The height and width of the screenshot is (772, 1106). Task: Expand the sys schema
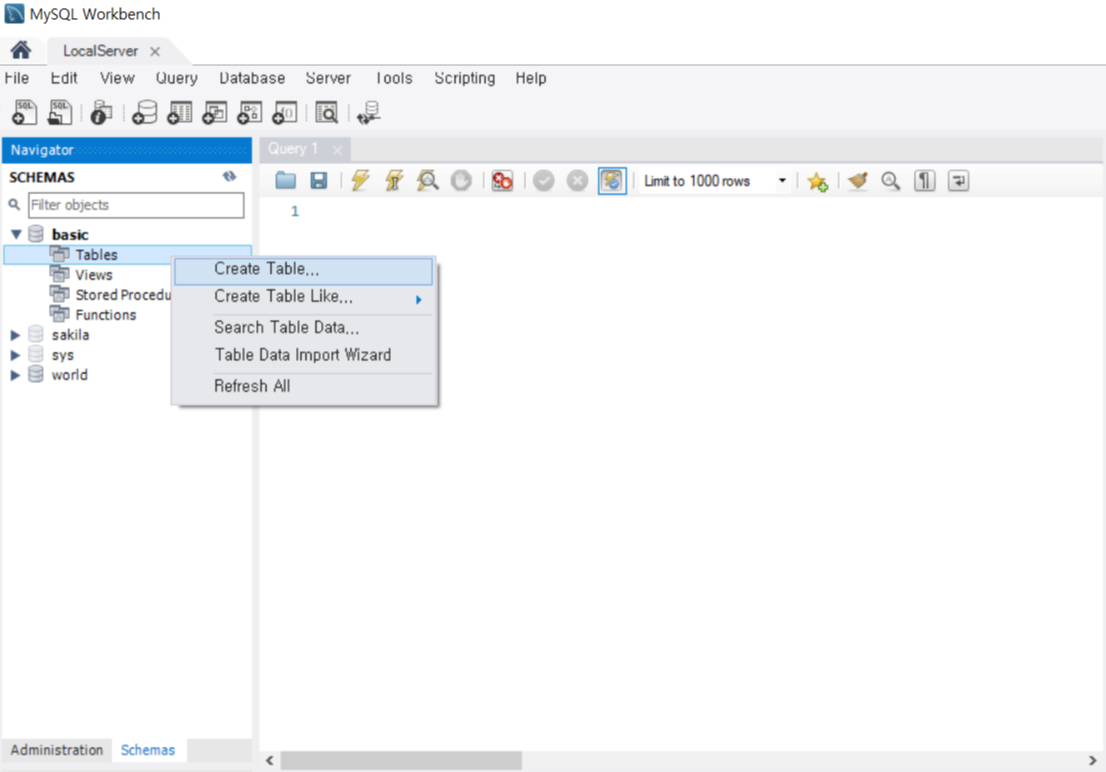[x=15, y=355]
